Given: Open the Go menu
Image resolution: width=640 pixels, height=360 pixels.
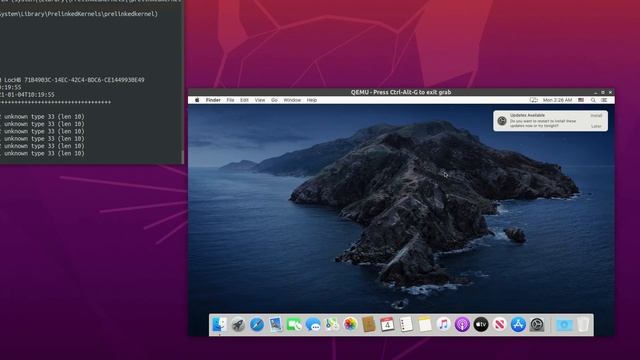Looking at the screenshot, I should pyautogui.click(x=274, y=100).
